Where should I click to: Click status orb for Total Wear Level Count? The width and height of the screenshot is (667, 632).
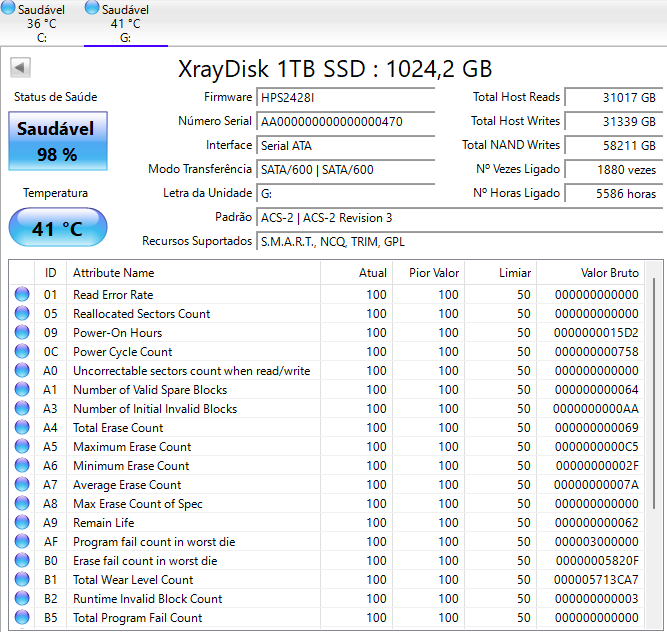point(22,580)
